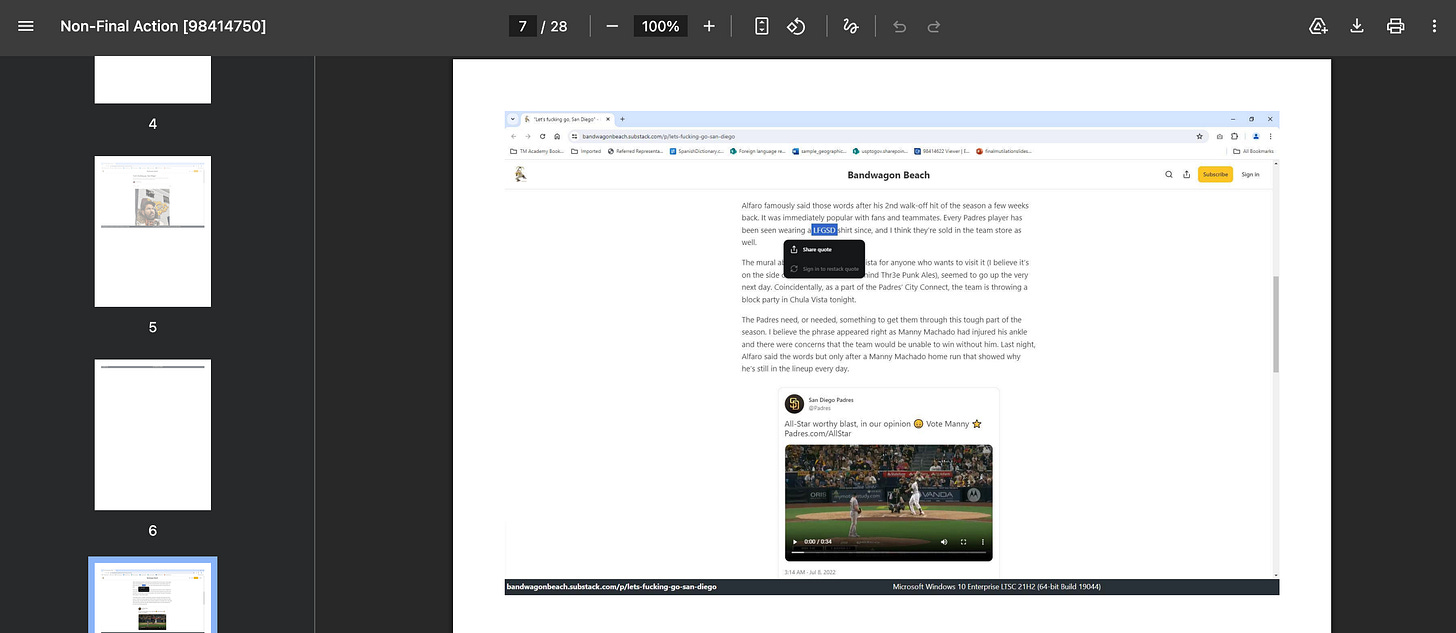Open the 'sample_geographic...' bookmark

click(820, 151)
